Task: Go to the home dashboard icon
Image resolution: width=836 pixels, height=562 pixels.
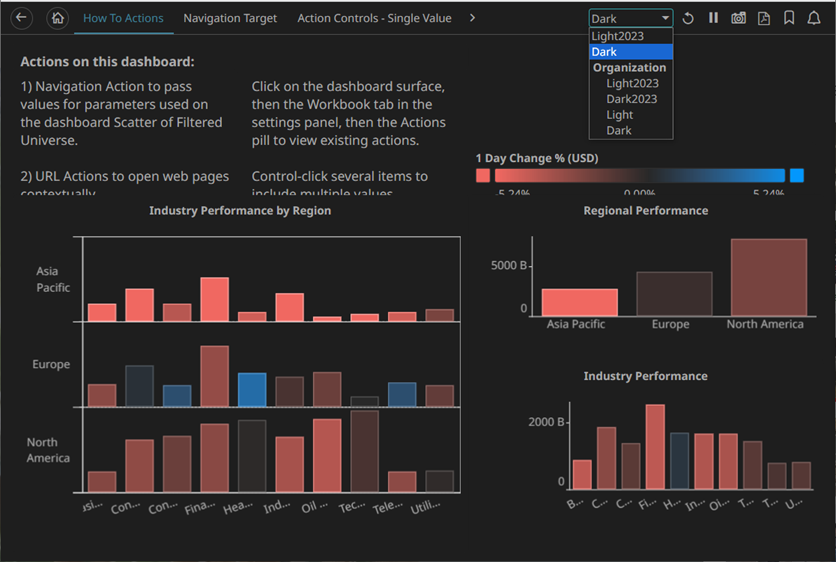Action: click(58, 18)
